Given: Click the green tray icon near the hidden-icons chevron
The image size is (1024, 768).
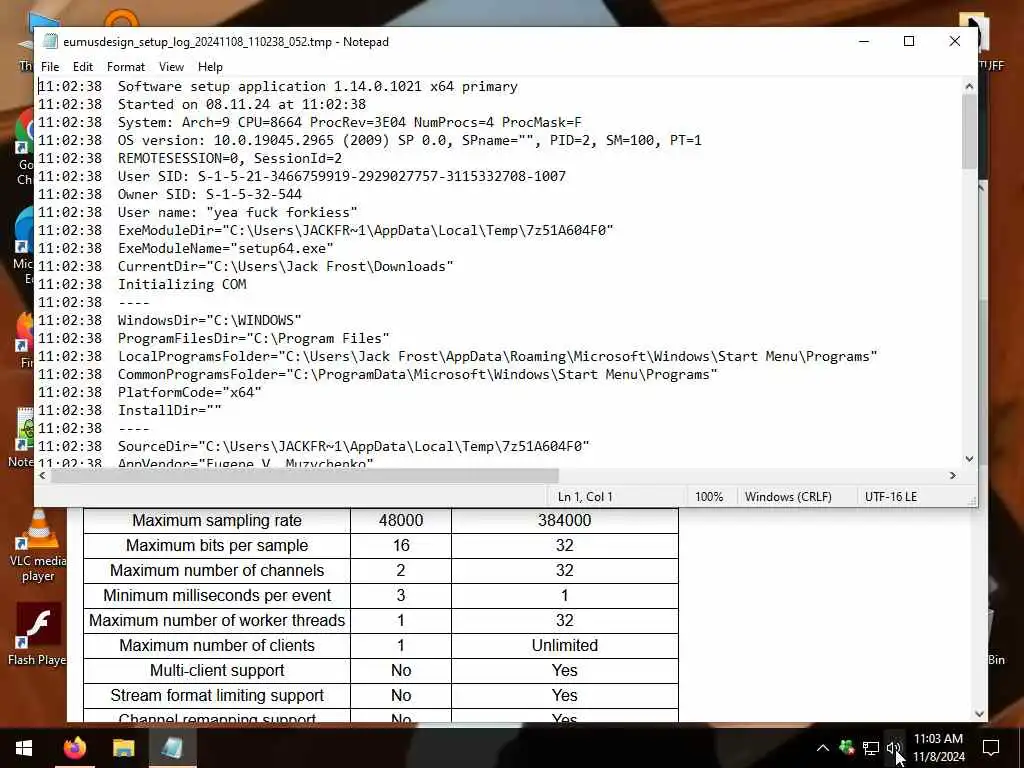Looking at the screenshot, I should point(846,747).
